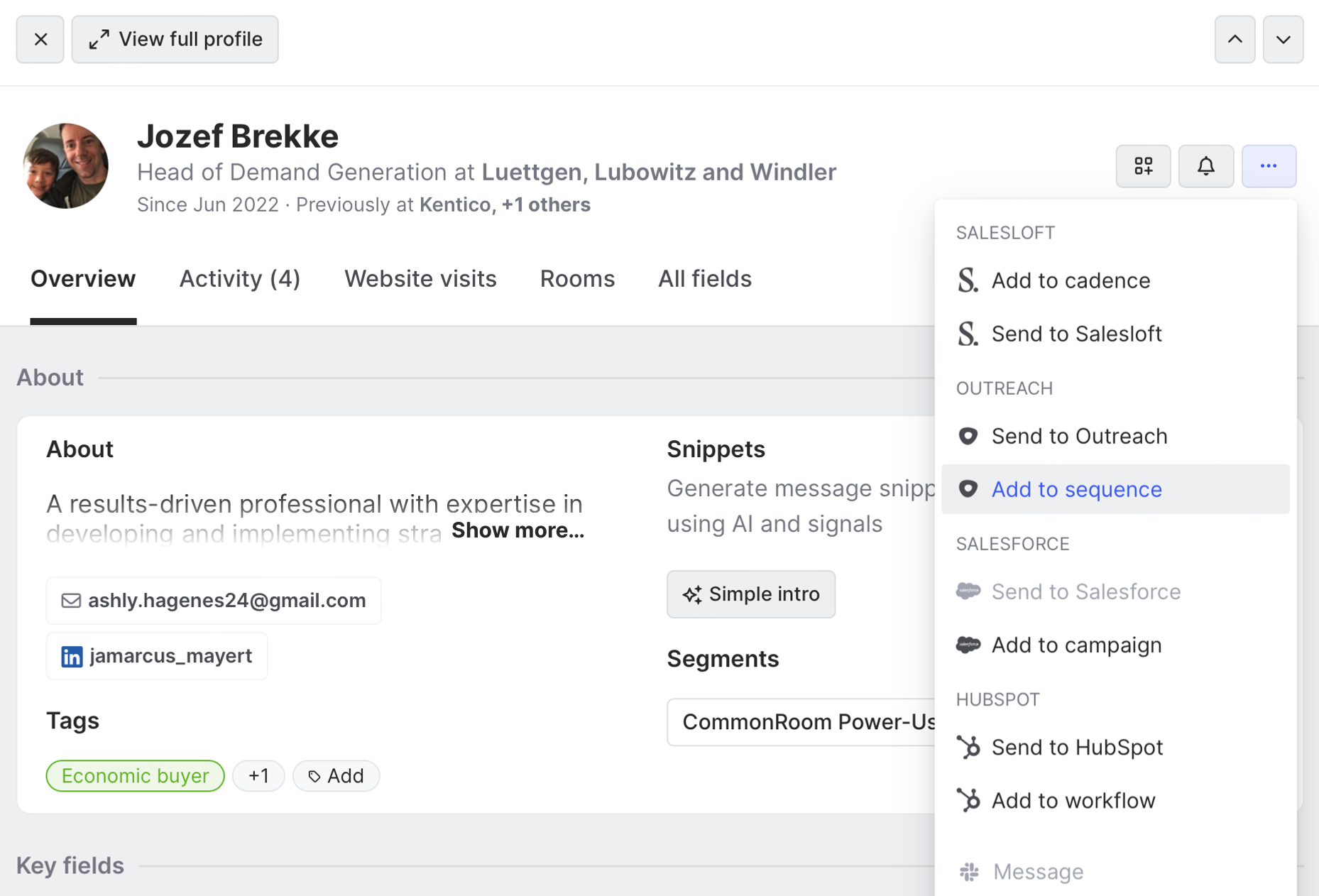Screen dimensions: 1319x896
Task: Switch to the Overview tab
Action: coord(83,279)
